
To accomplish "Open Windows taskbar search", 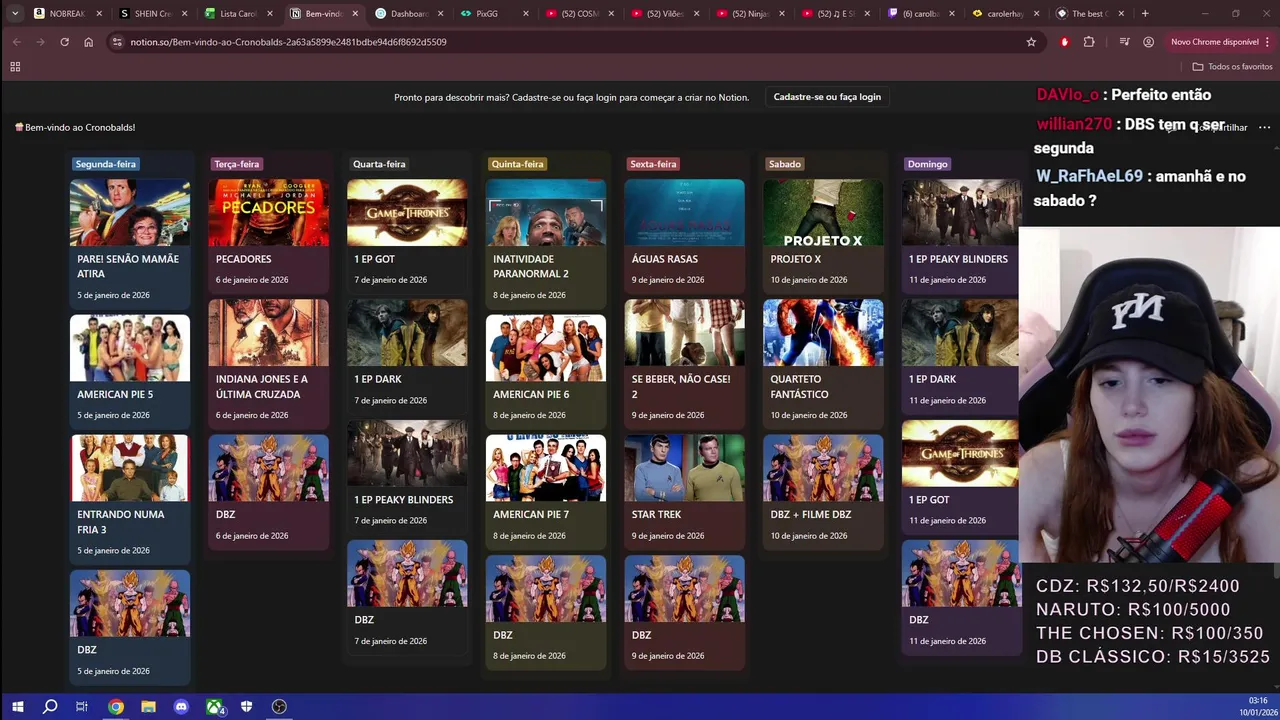I will [x=50, y=707].
